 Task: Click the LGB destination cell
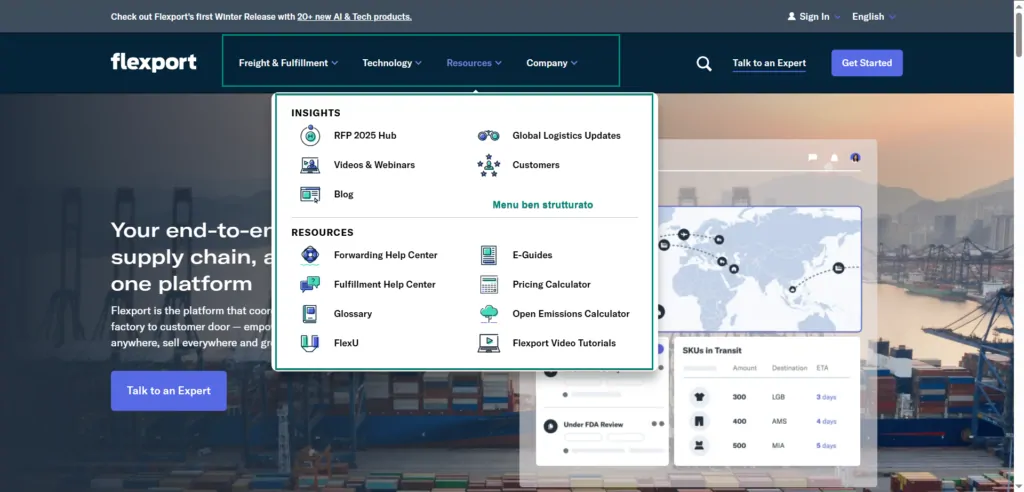(778, 397)
